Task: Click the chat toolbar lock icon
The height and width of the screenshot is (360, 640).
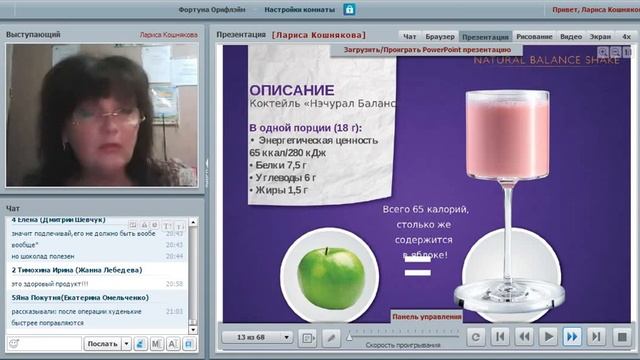Action: 144,225
